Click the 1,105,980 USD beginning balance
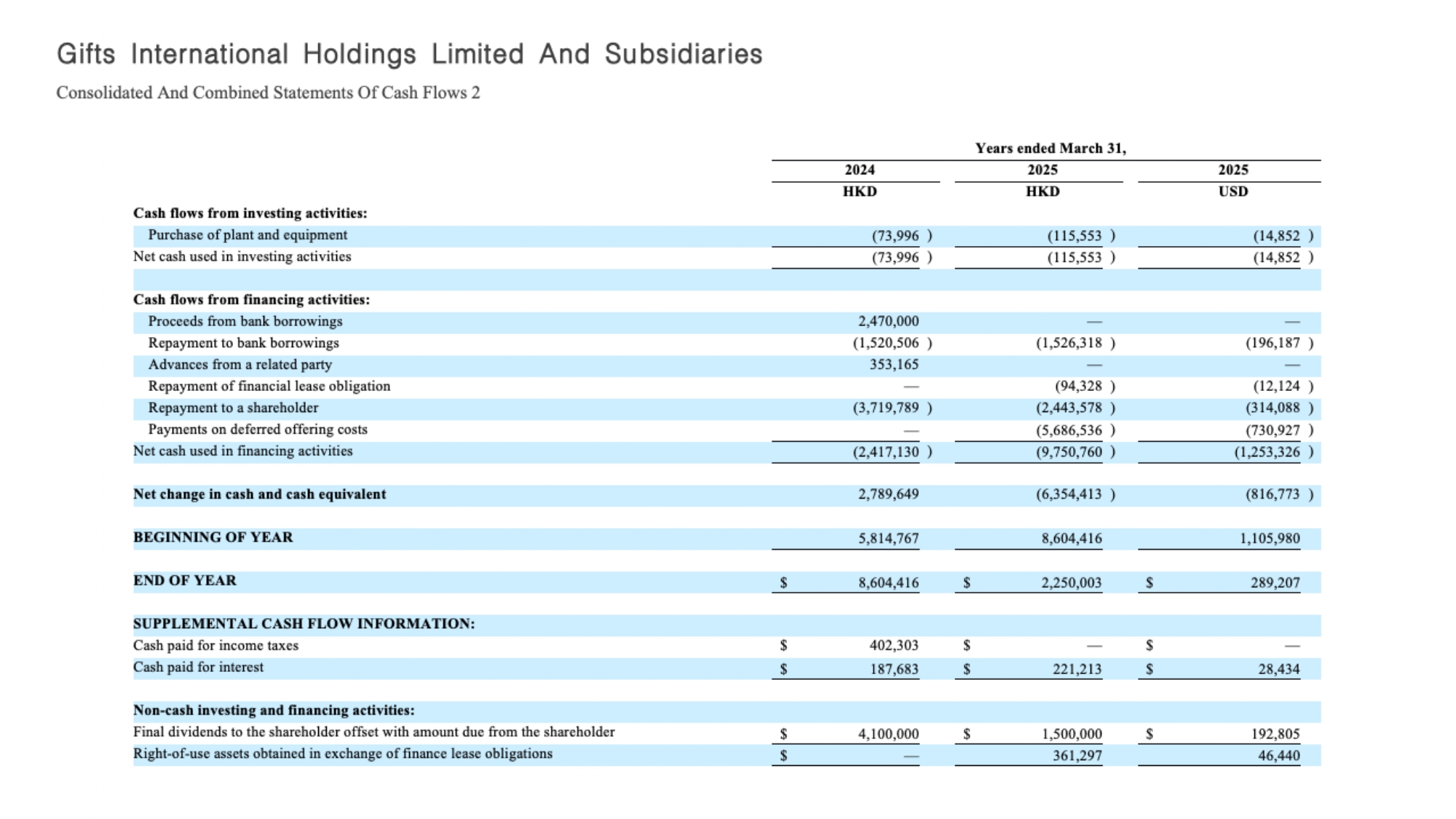The height and width of the screenshot is (819, 1456). point(1270,539)
